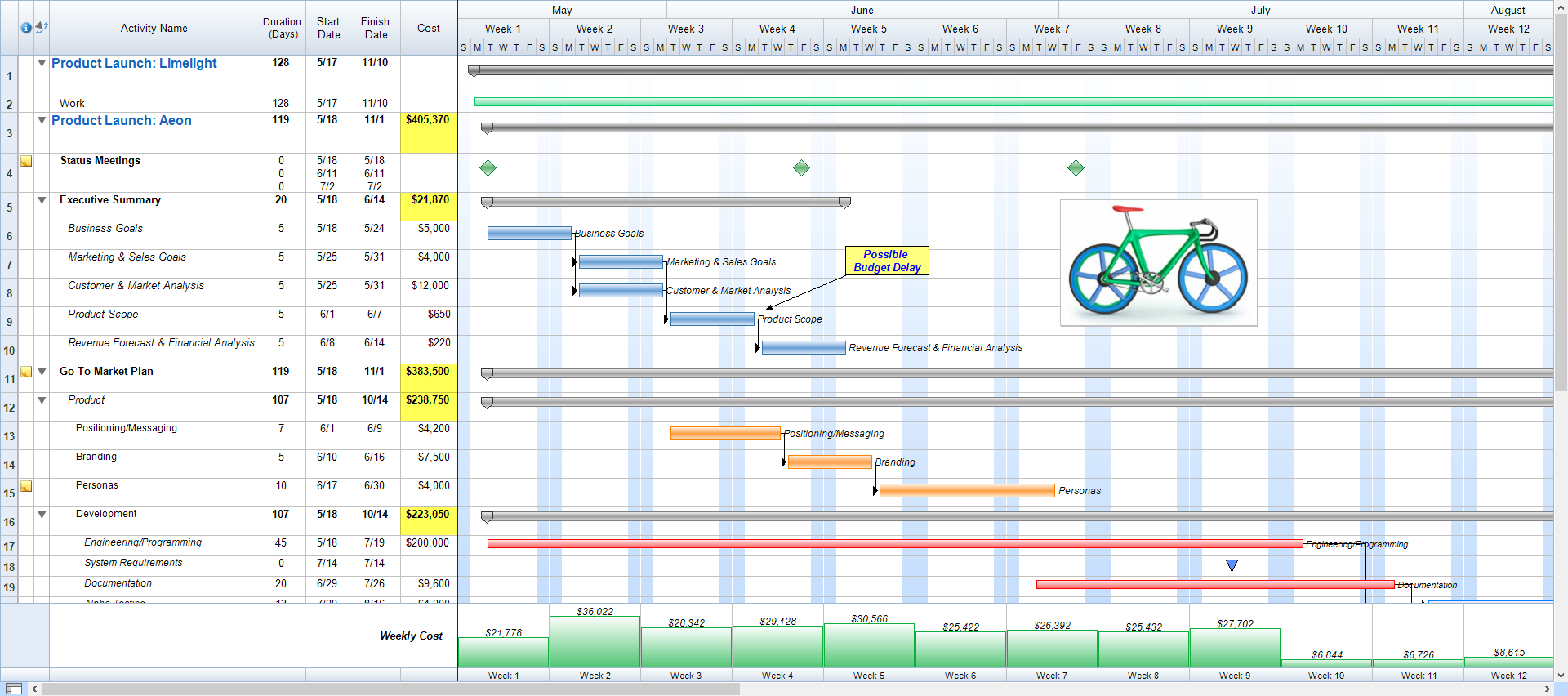The height and width of the screenshot is (696, 1568).
Task: Open the note icon on Go-To-Market Plan row
Action: (x=26, y=373)
